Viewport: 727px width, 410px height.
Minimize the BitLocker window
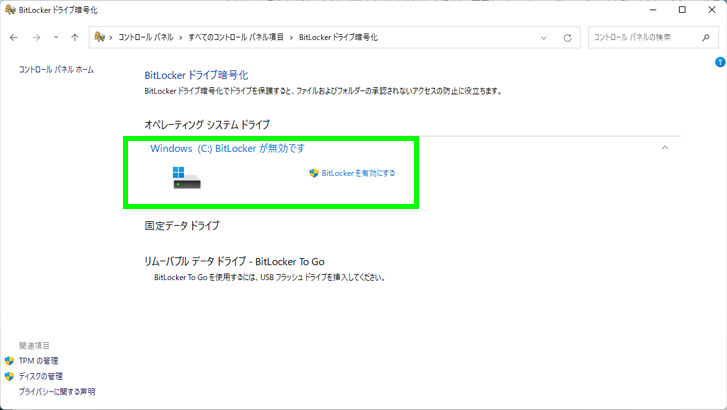pos(653,10)
